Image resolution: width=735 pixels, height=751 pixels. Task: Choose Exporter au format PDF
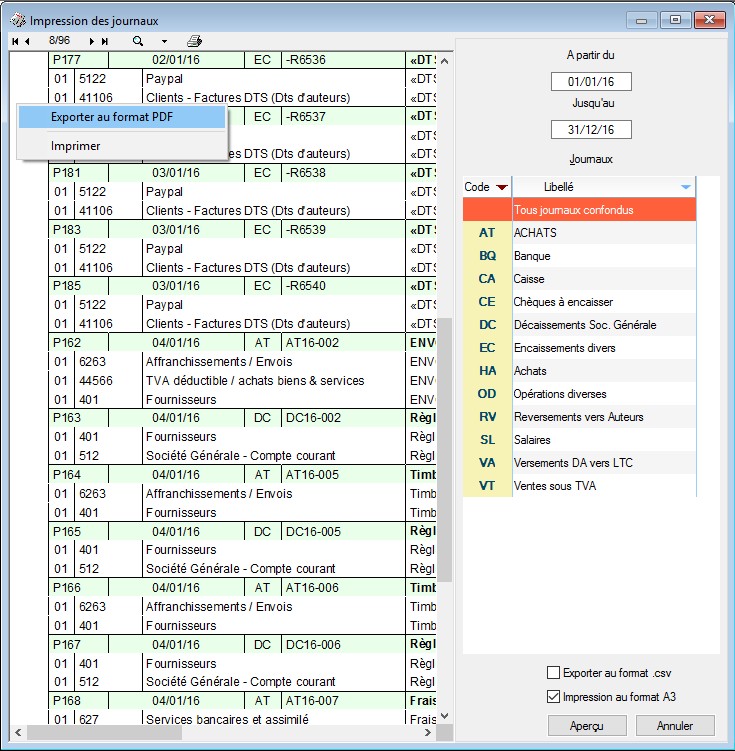pos(122,117)
